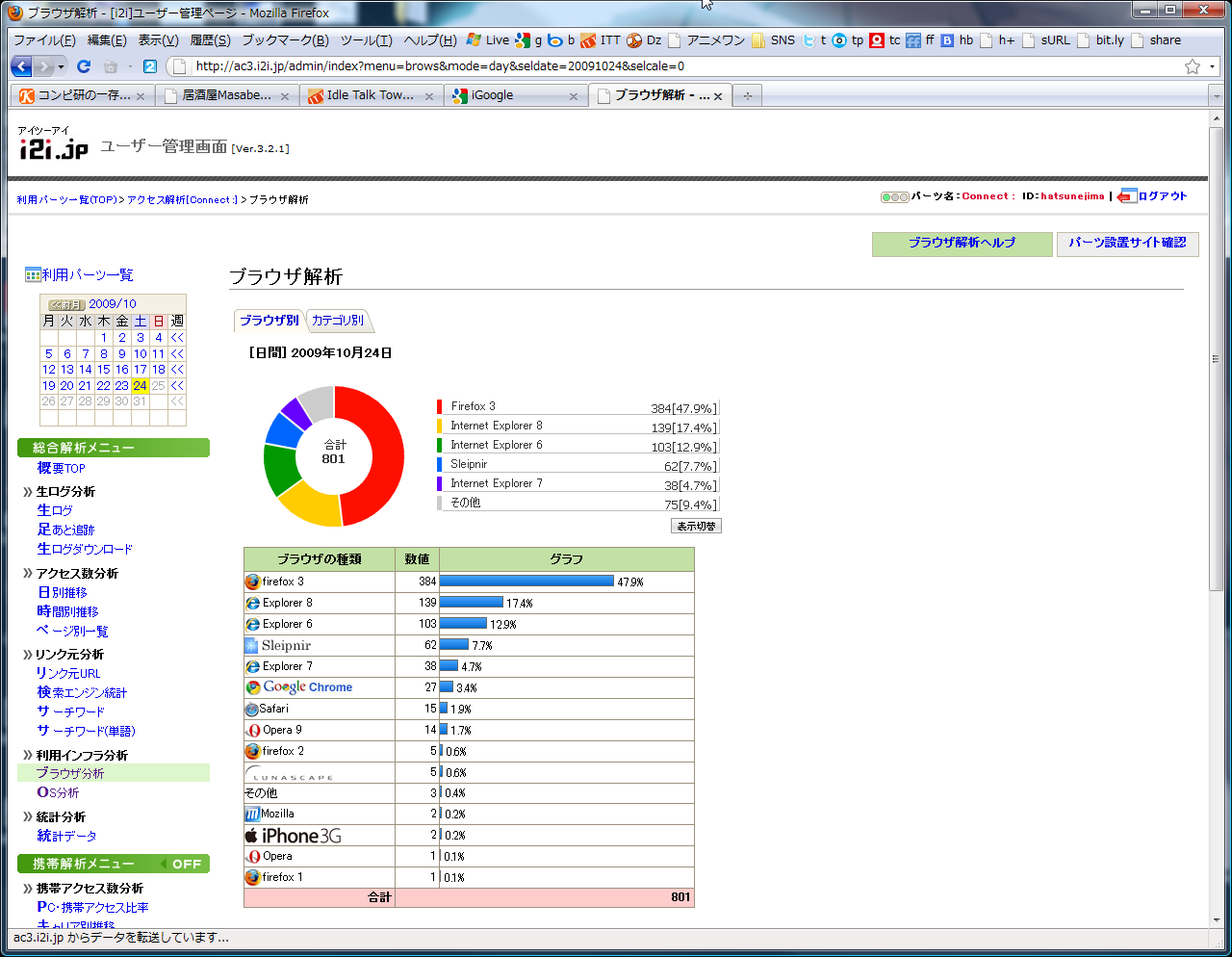Switch to カテゴリ別 tab
The width and height of the screenshot is (1232, 957).
click(x=338, y=320)
